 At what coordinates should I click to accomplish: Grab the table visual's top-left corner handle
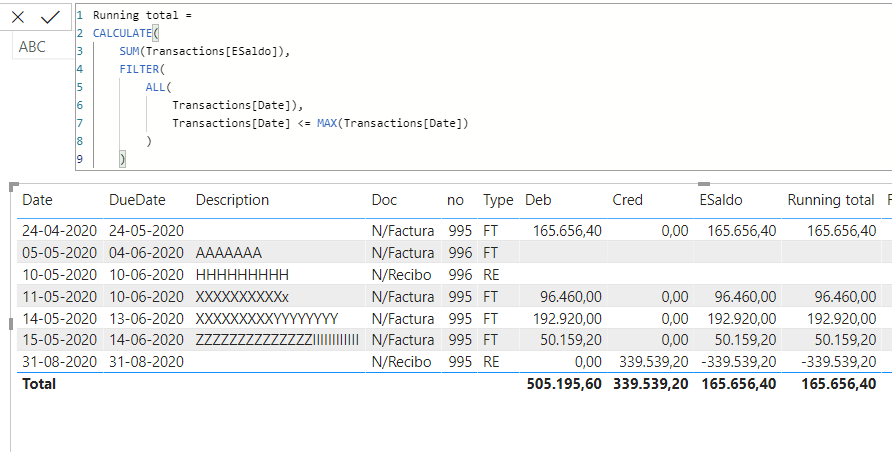(14, 186)
